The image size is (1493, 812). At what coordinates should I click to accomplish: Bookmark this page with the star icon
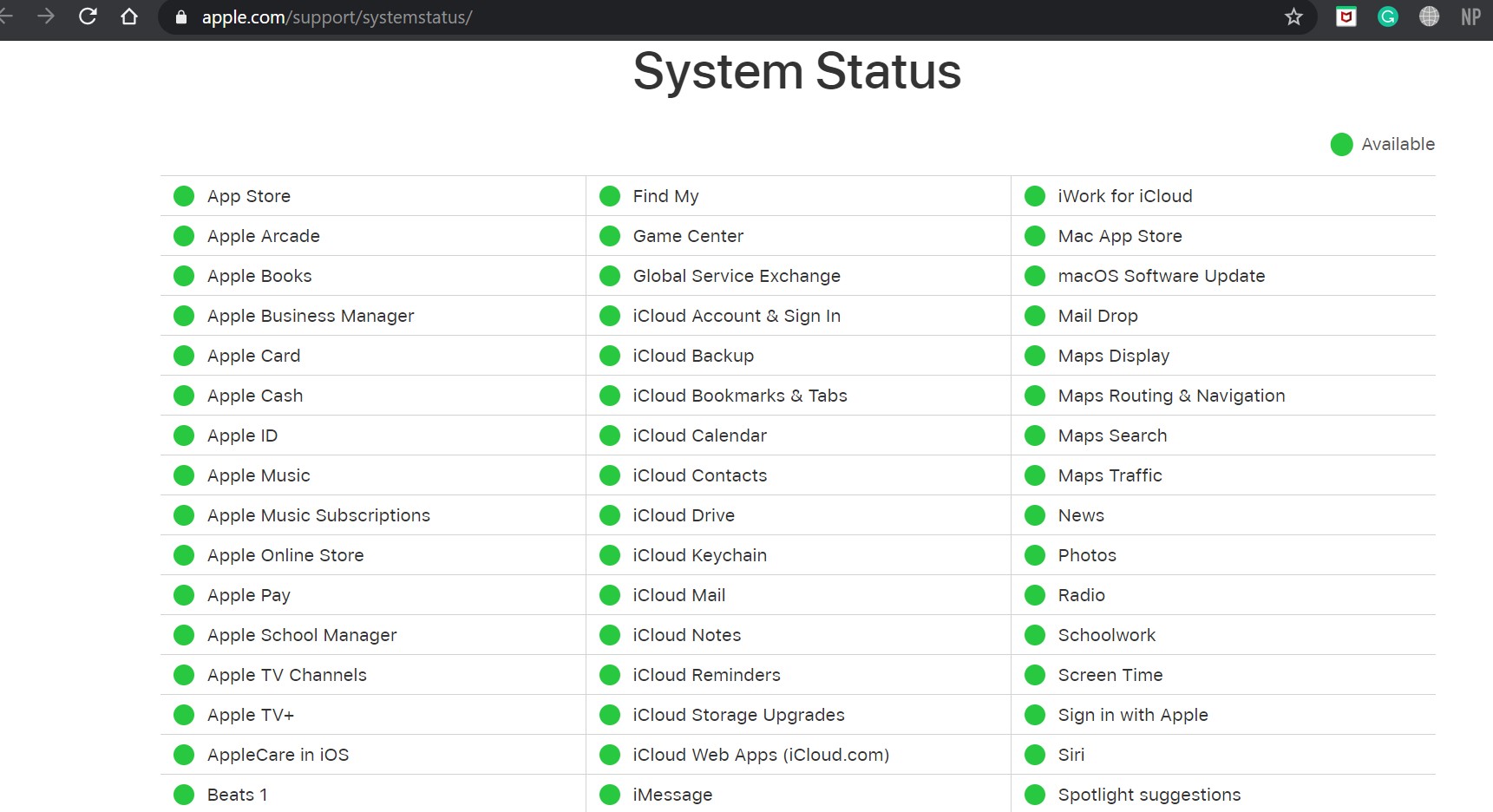tap(1293, 16)
